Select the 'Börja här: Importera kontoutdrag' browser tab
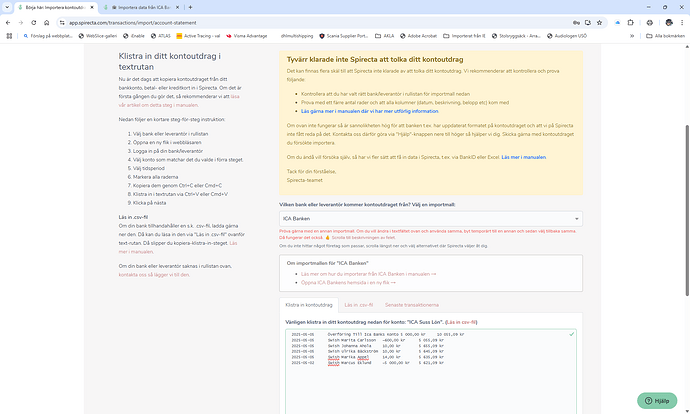Viewport: 690px width, 414px height. pos(54,7)
